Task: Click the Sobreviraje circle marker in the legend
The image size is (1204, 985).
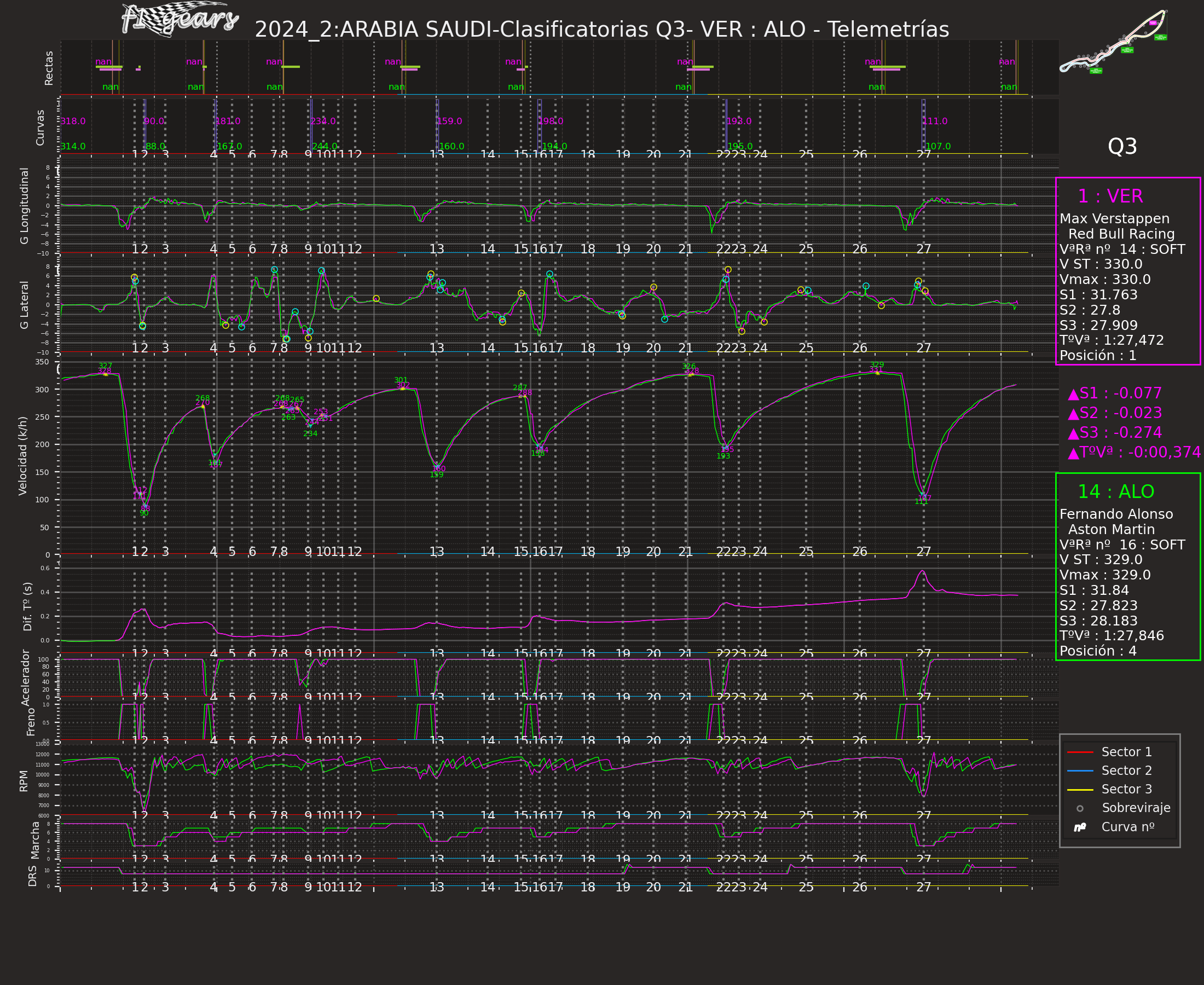Action: coord(1080,809)
